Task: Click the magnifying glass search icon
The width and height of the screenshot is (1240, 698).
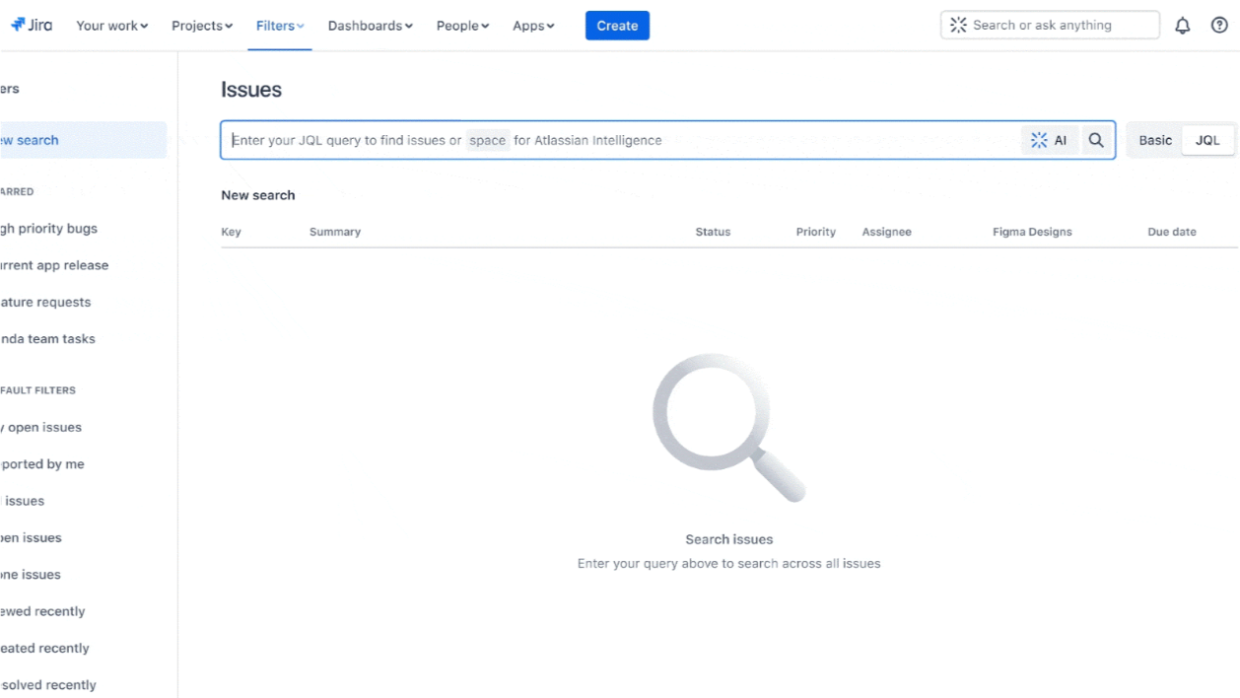Action: pos(1096,140)
